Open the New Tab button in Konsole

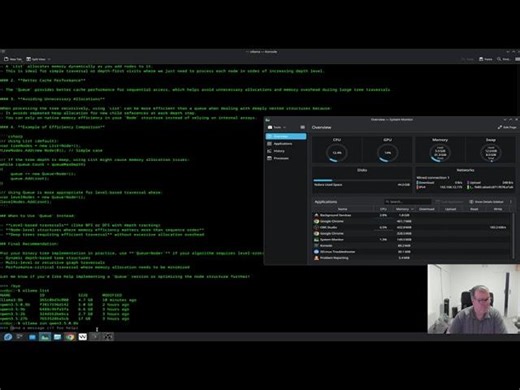(13, 59)
